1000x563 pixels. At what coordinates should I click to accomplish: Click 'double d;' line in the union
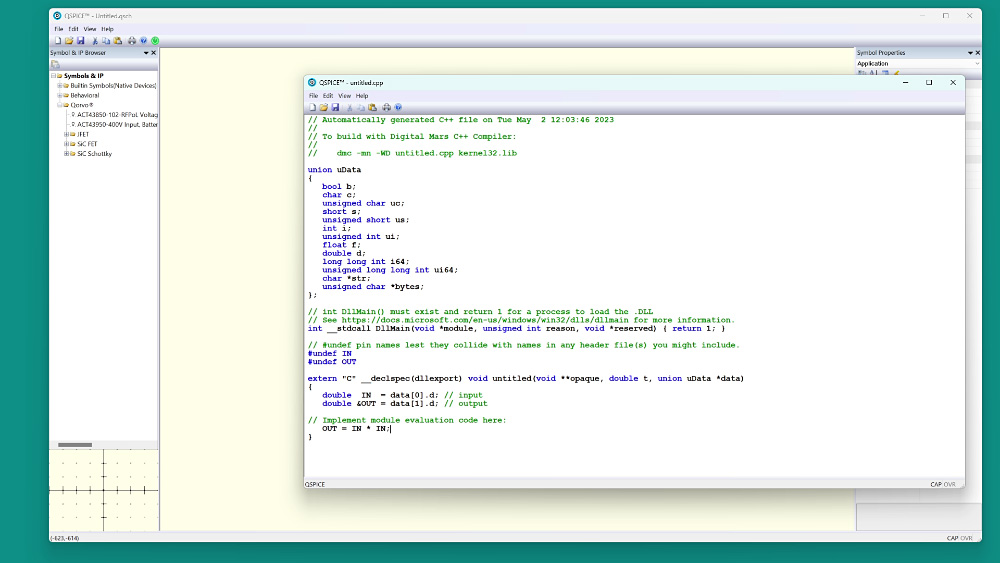344,253
